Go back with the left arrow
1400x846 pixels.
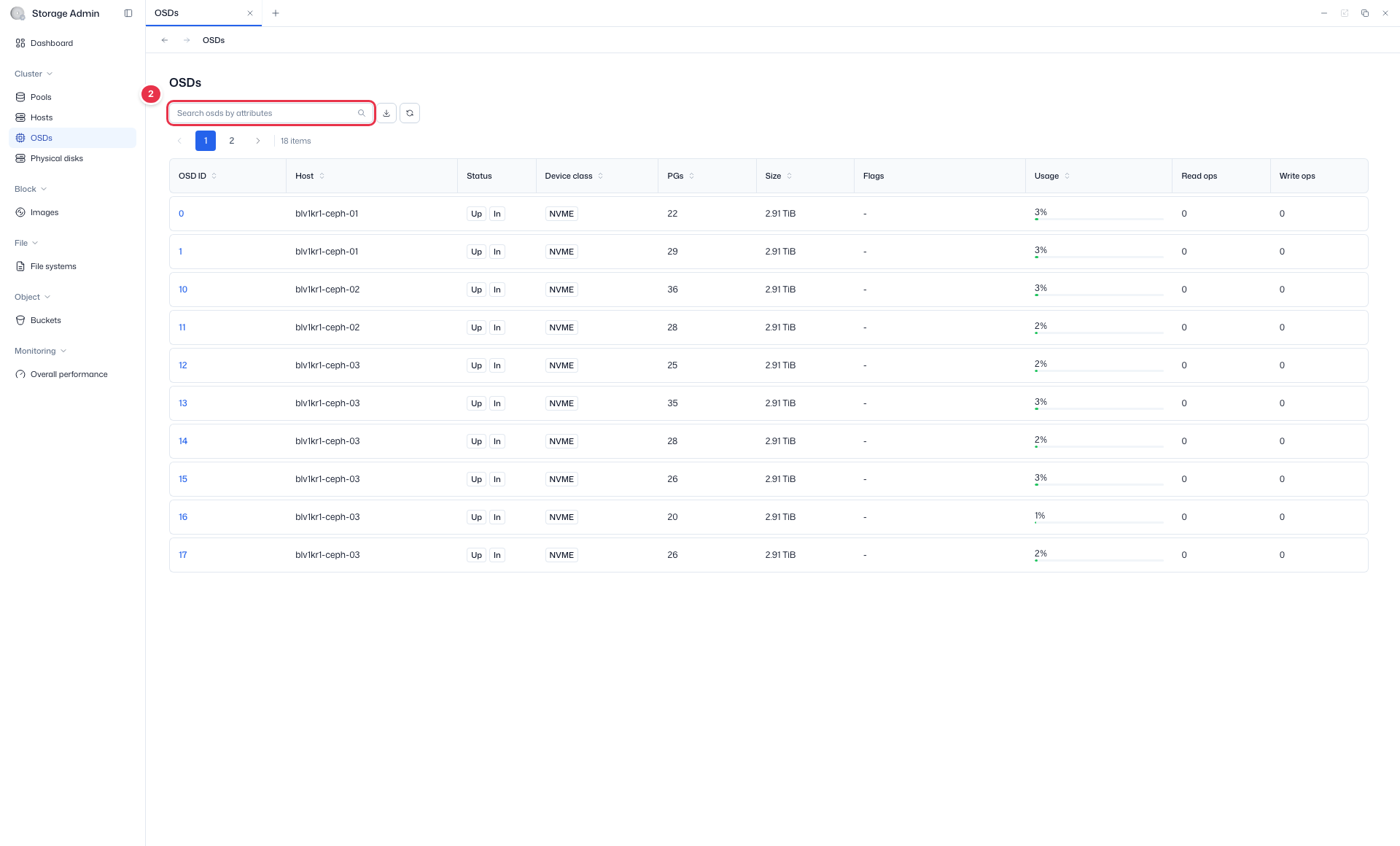coord(165,40)
